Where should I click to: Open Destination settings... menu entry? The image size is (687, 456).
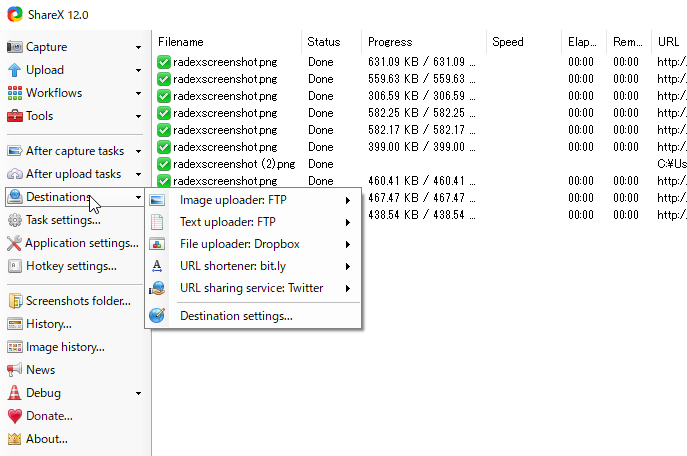click(253, 316)
